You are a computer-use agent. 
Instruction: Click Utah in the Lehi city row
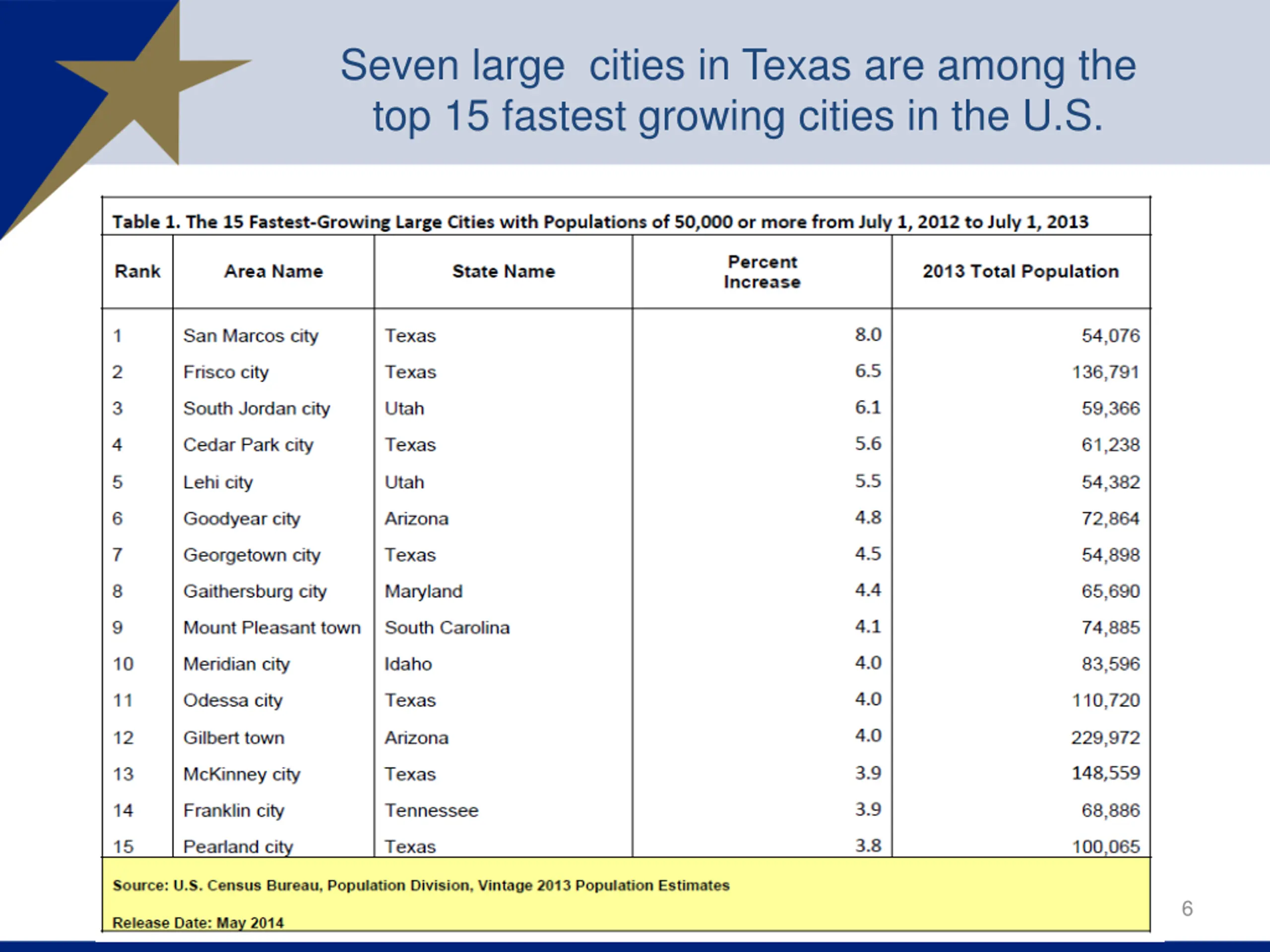pos(404,482)
